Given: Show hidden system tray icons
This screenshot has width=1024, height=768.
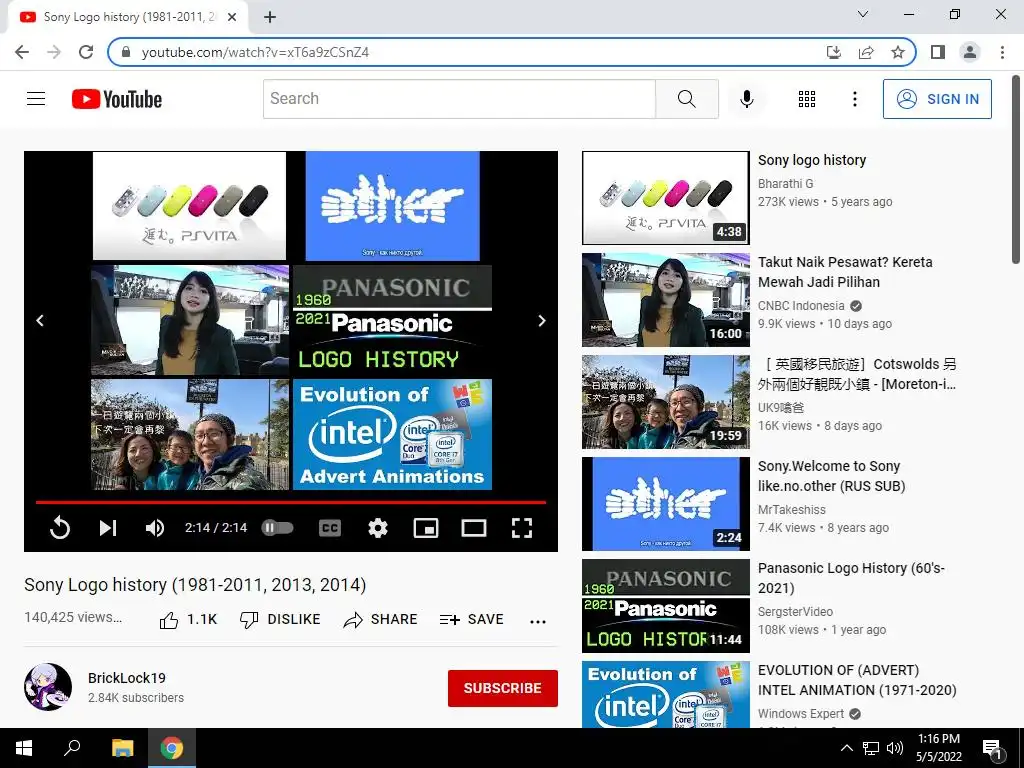Looking at the screenshot, I should [846, 748].
